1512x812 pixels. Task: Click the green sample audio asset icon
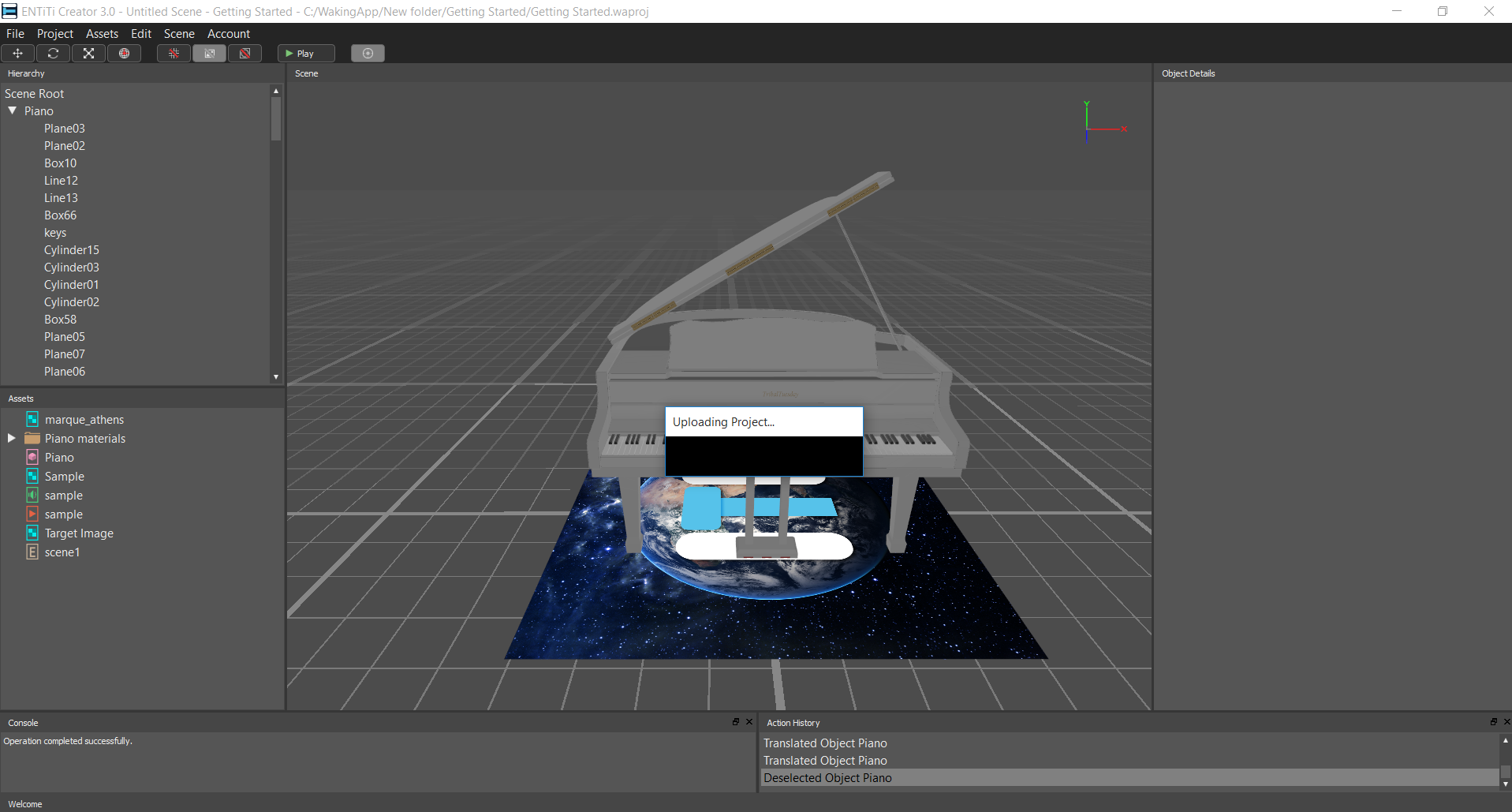32,495
